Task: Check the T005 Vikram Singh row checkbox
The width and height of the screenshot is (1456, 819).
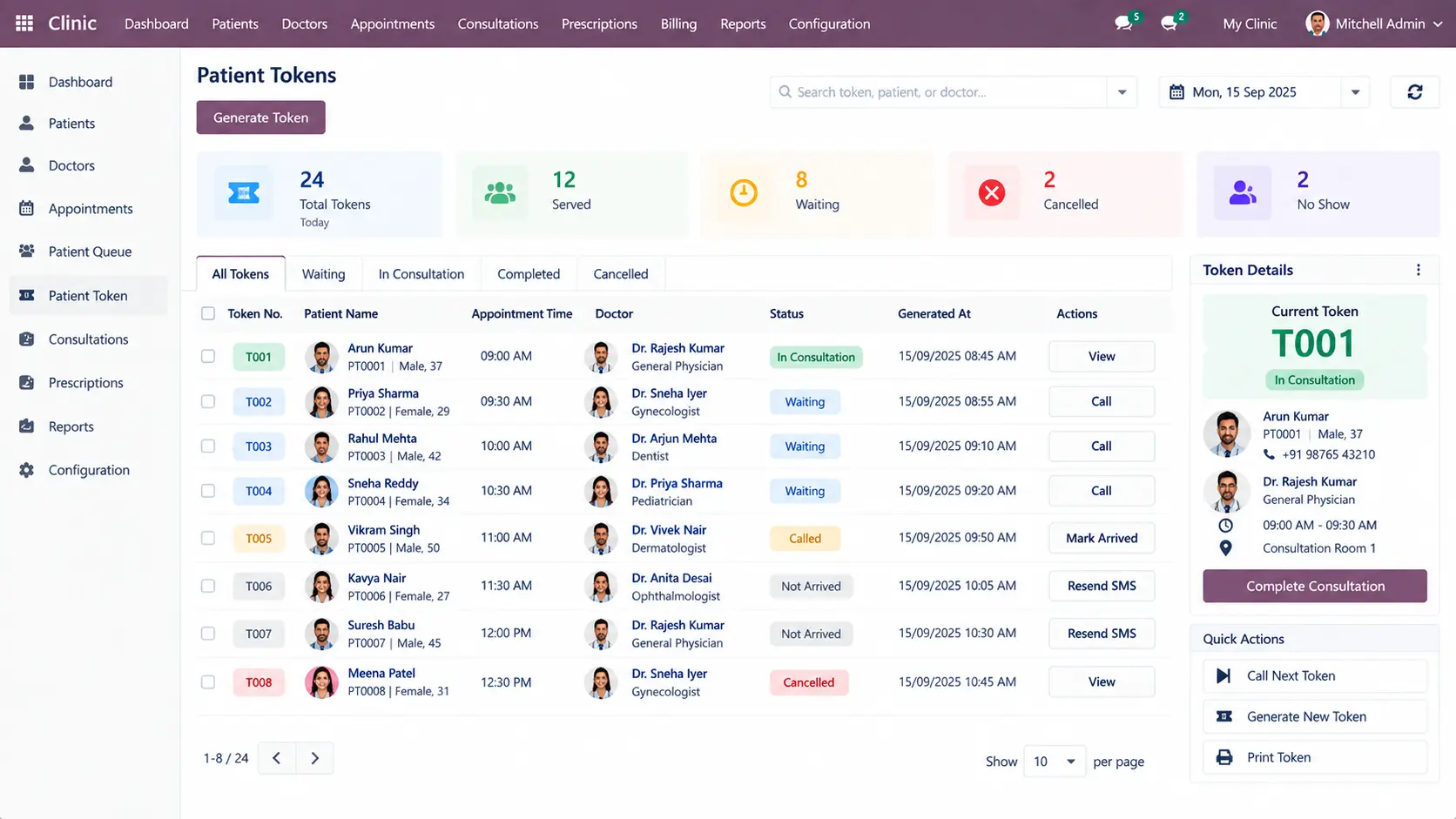Action: [207, 538]
